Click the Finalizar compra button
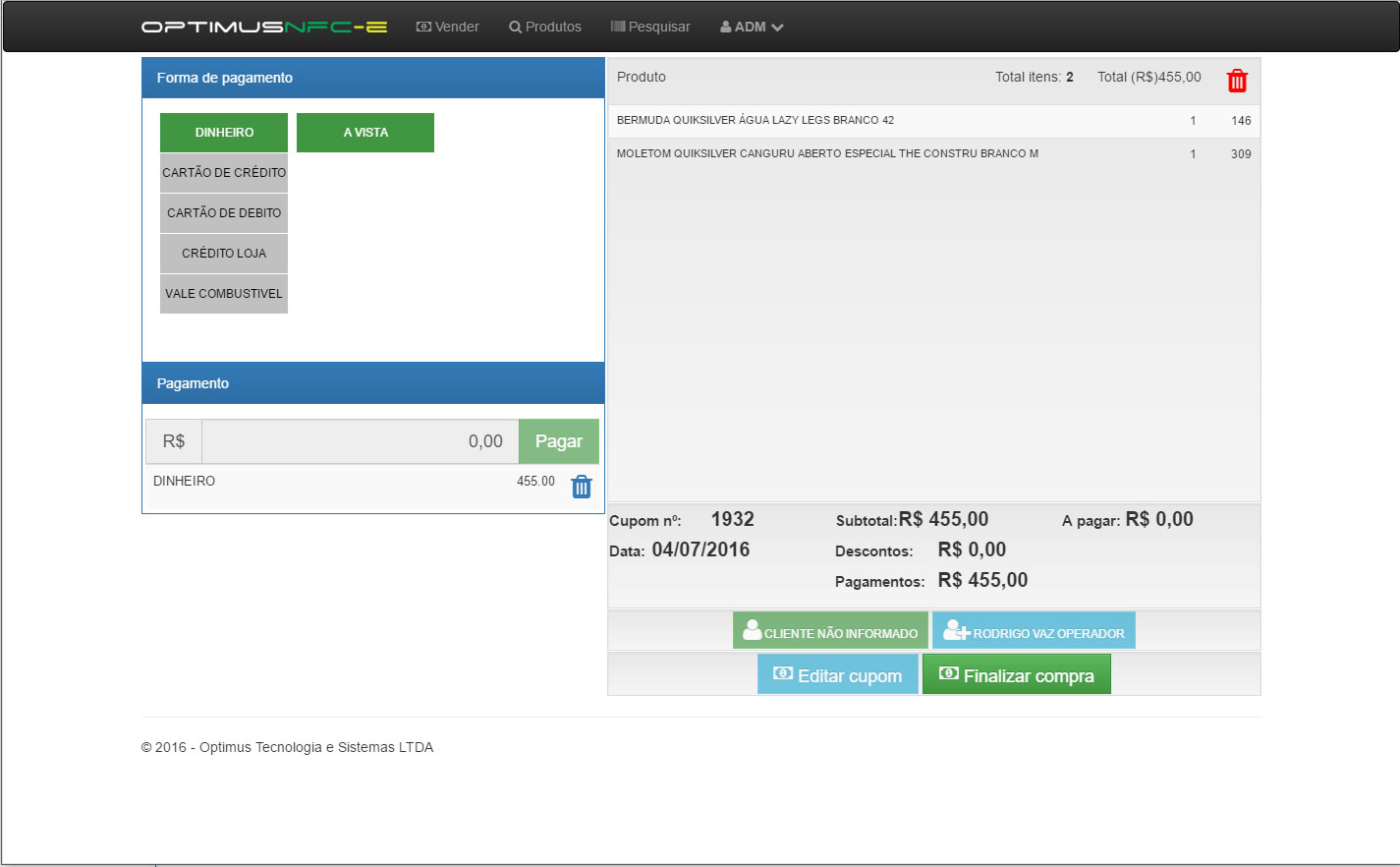Image resolution: width=1400 pixels, height=867 pixels. click(1017, 674)
